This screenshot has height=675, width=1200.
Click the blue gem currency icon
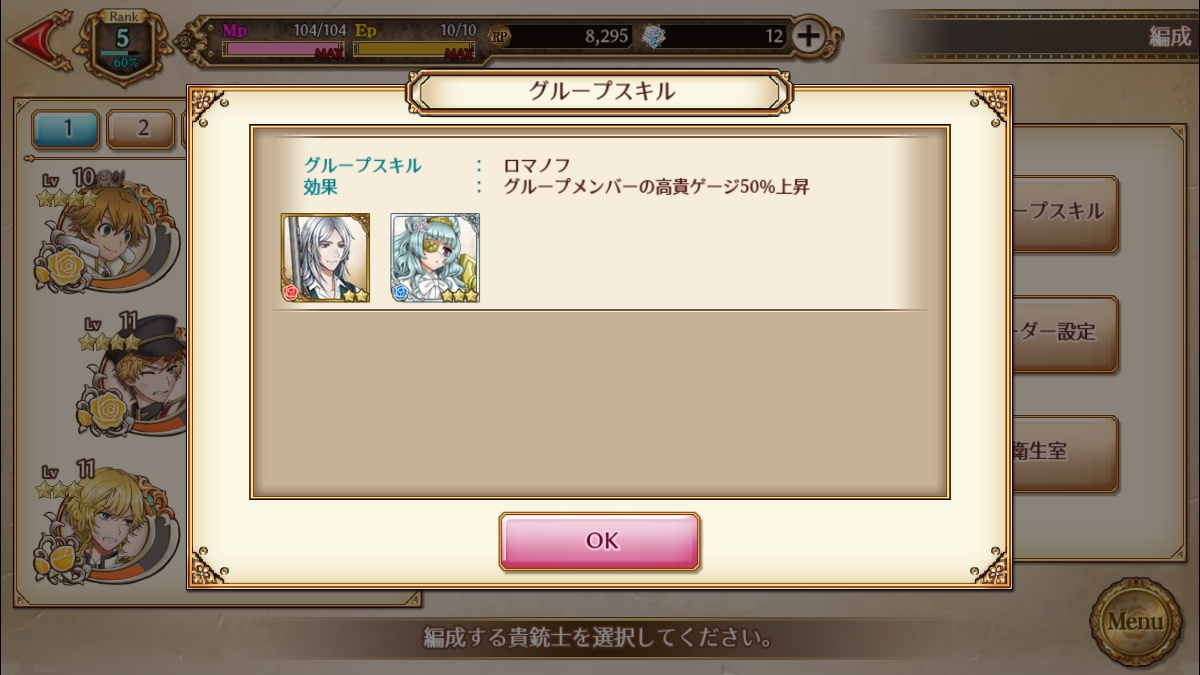click(653, 37)
